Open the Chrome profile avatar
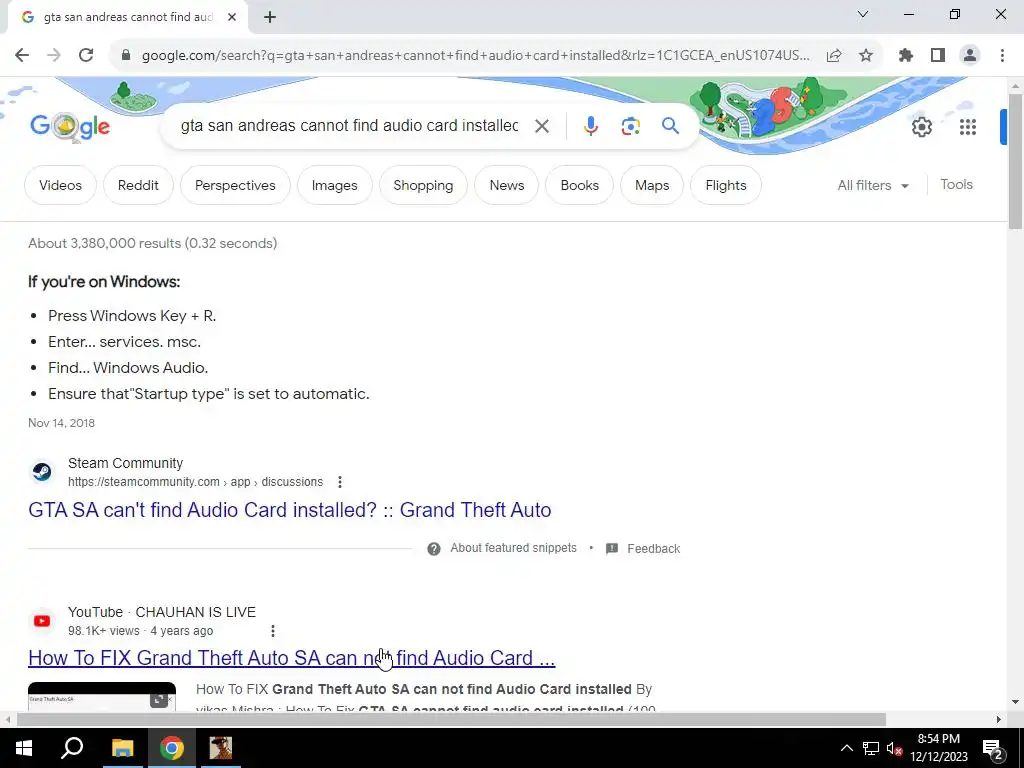Screen dimensions: 1024x768 pyautogui.click(x=970, y=56)
